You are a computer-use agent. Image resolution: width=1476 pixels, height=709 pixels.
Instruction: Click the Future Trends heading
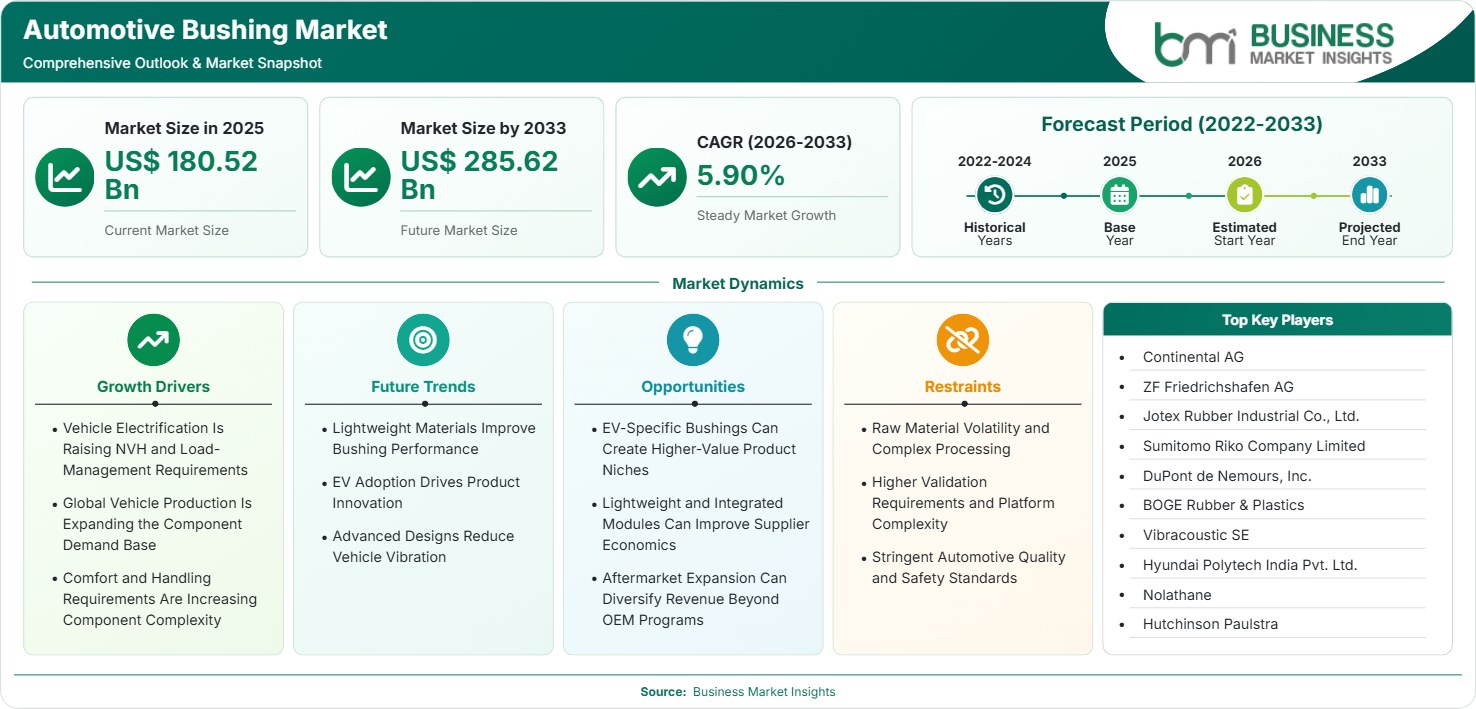point(423,387)
